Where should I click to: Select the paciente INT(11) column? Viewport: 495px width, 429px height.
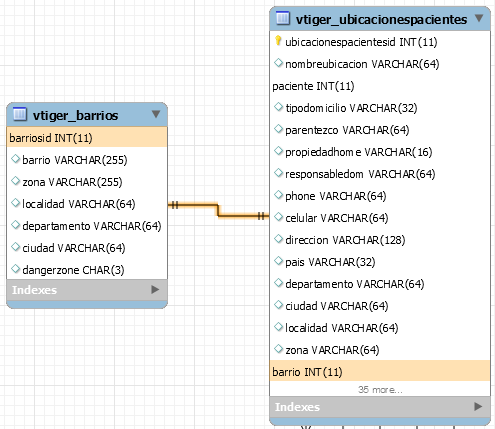(x=380, y=86)
